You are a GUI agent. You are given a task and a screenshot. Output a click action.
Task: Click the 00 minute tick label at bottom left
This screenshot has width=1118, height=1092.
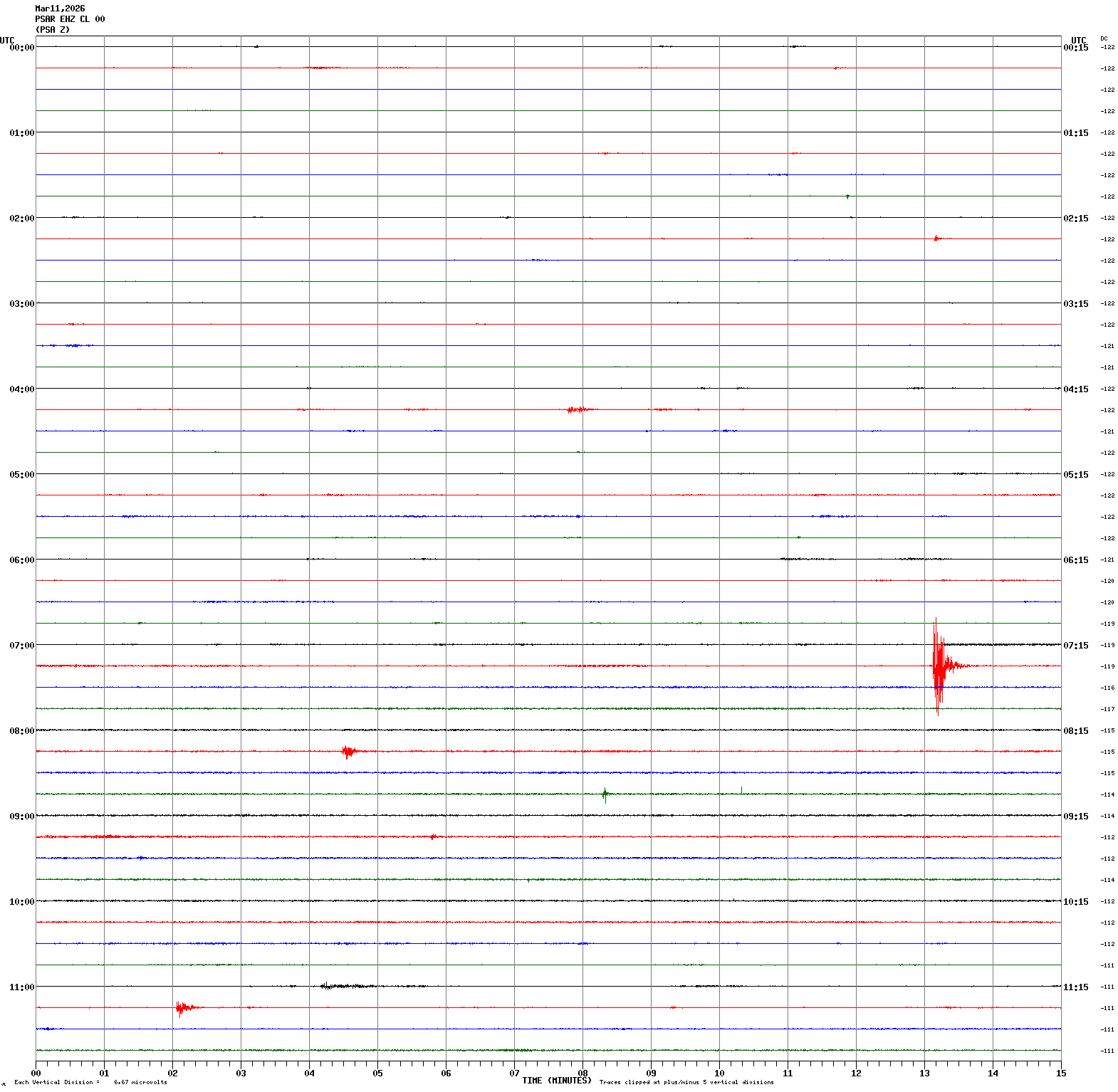tap(36, 1073)
